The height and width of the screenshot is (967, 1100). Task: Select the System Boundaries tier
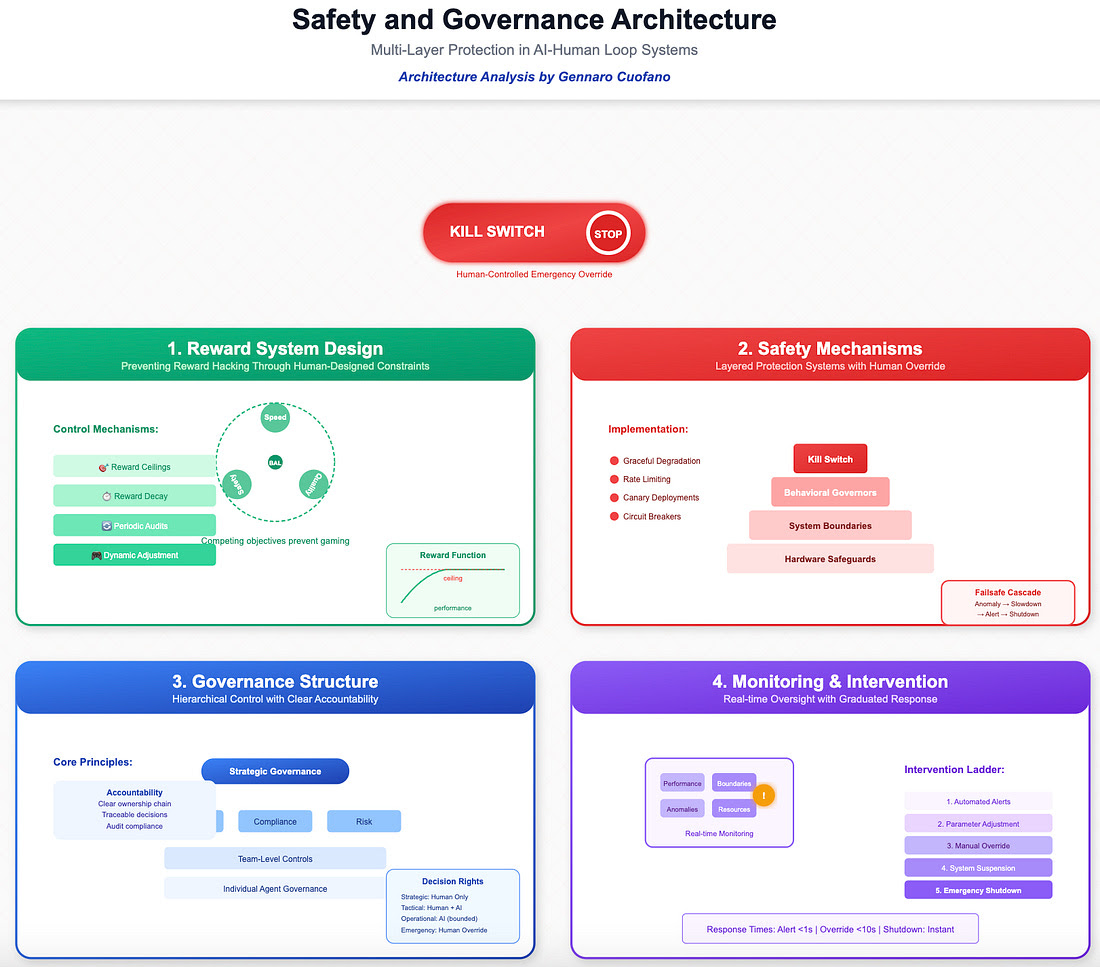830,526
